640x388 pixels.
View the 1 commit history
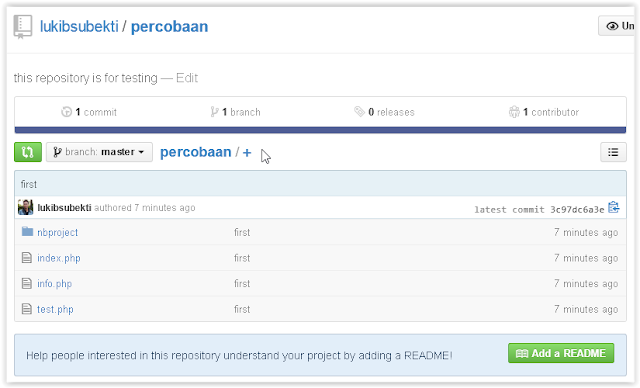click(x=89, y=112)
